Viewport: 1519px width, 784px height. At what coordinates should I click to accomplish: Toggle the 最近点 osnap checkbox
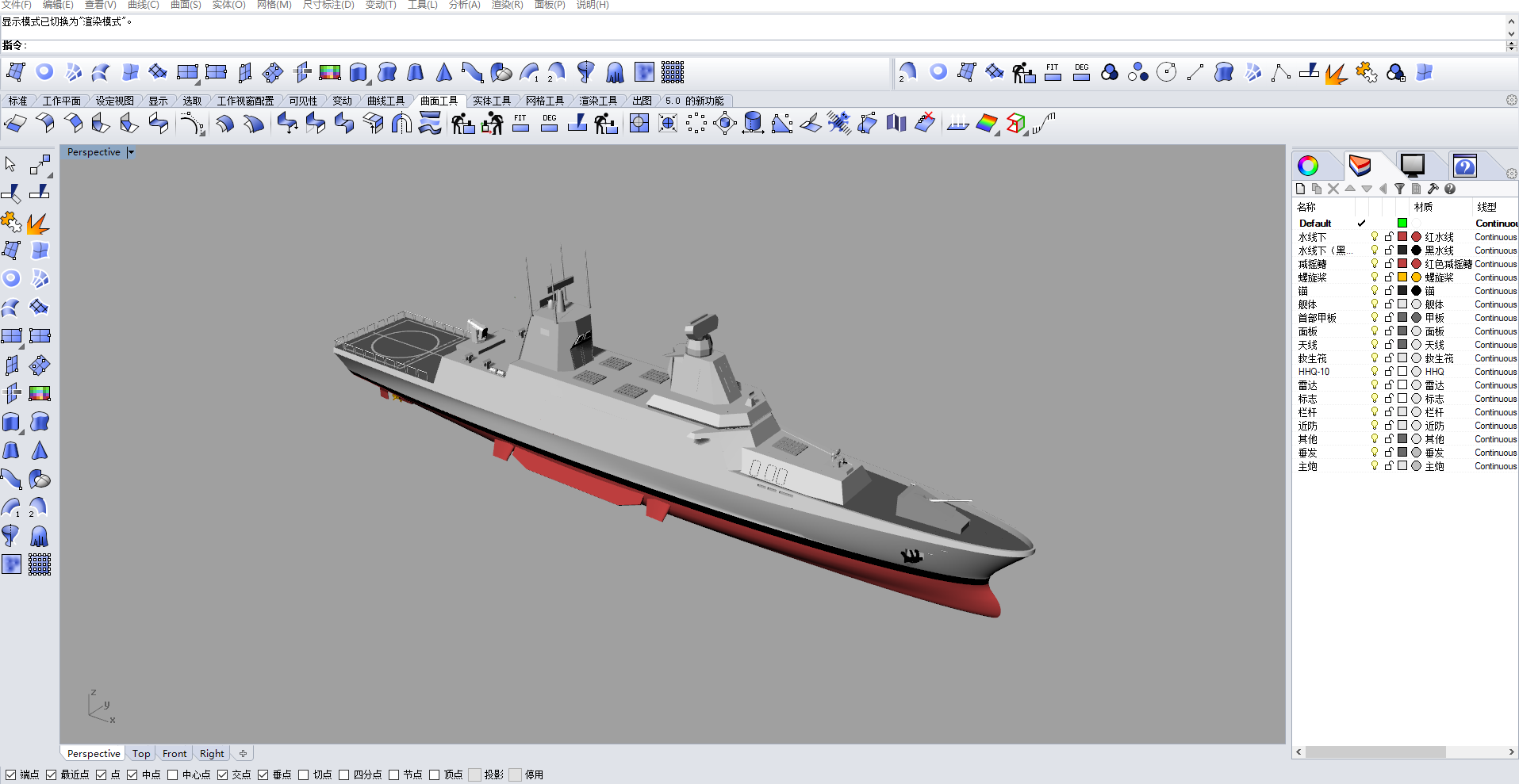(51, 774)
